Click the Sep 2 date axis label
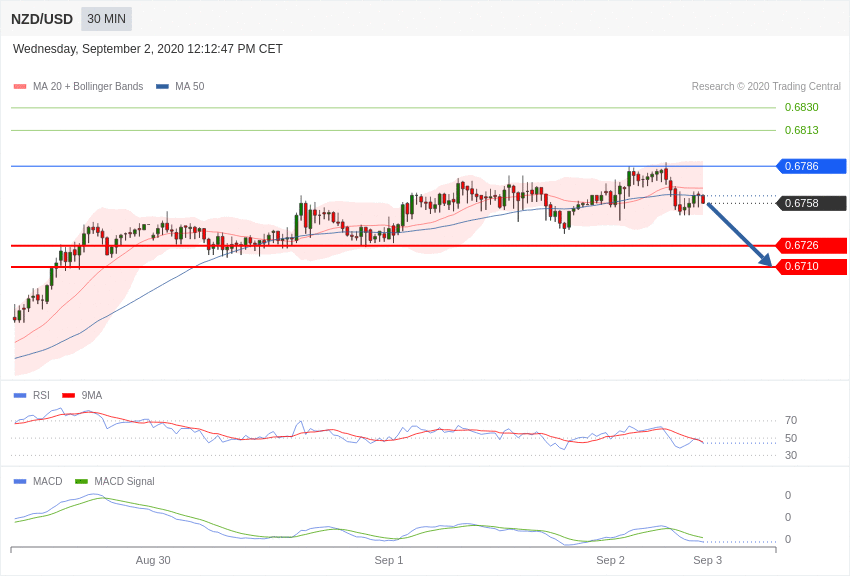The height and width of the screenshot is (576, 850). [x=610, y=560]
